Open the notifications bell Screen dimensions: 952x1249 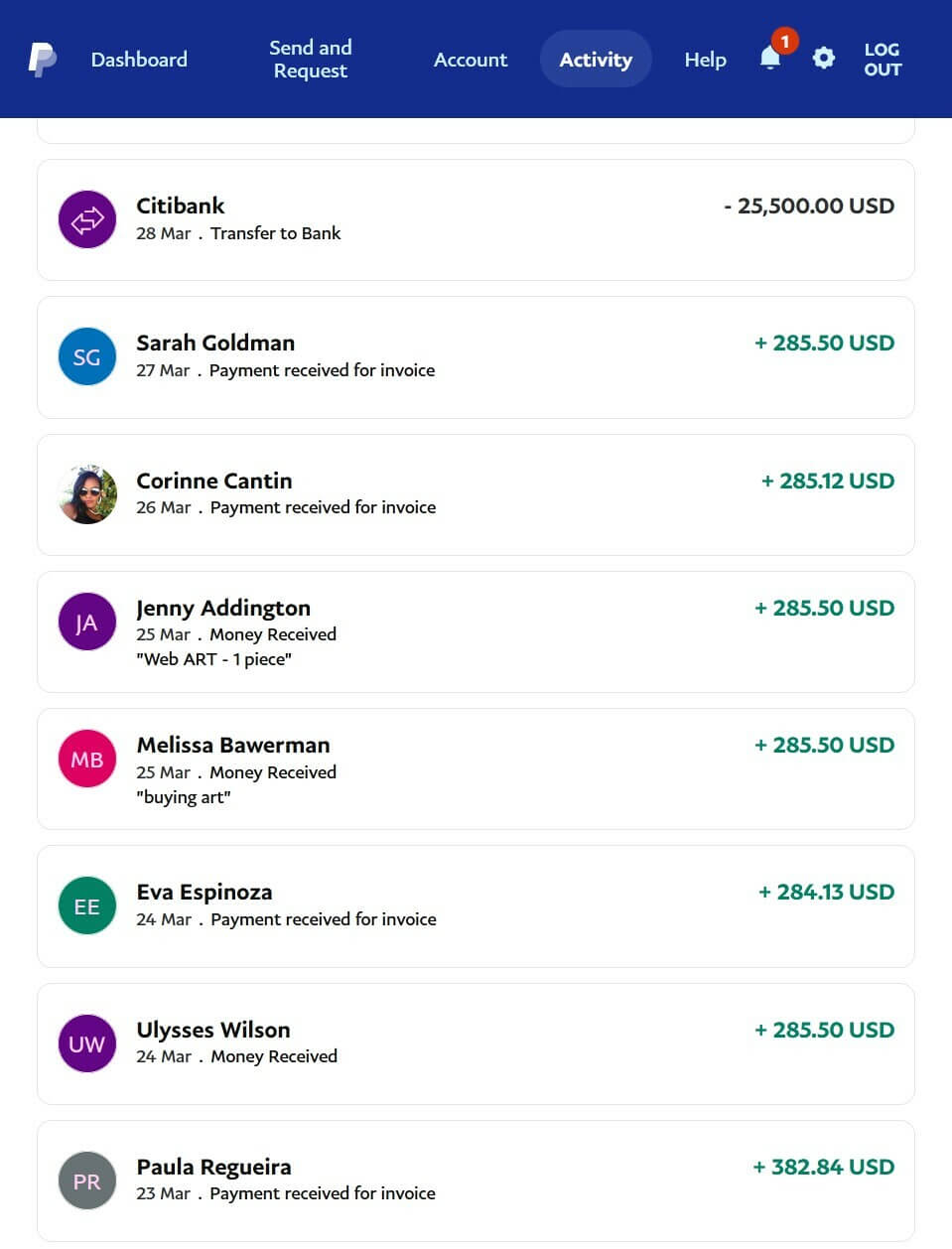pos(770,59)
